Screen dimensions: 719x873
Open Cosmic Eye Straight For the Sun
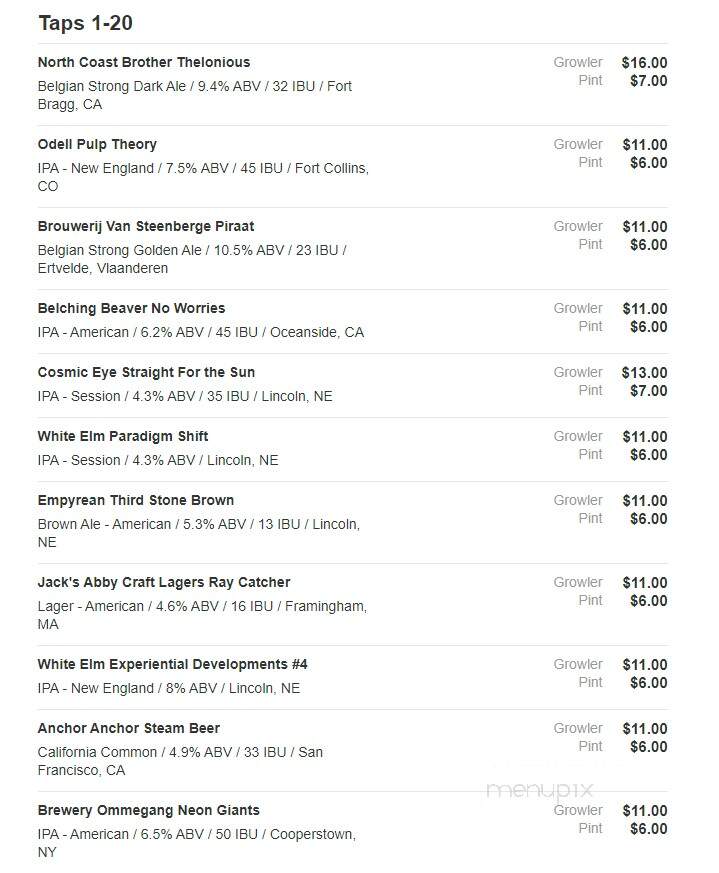(146, 372)
